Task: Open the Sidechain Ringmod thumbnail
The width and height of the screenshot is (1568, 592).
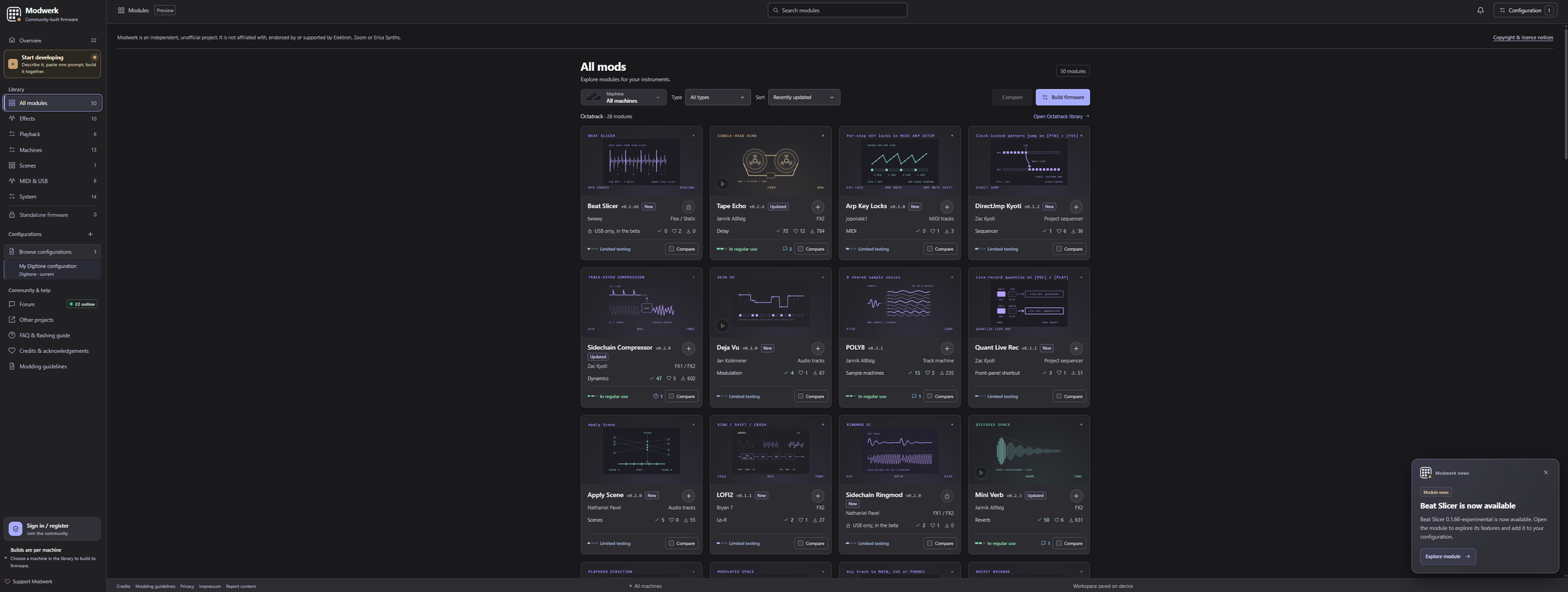Action: 899,450
